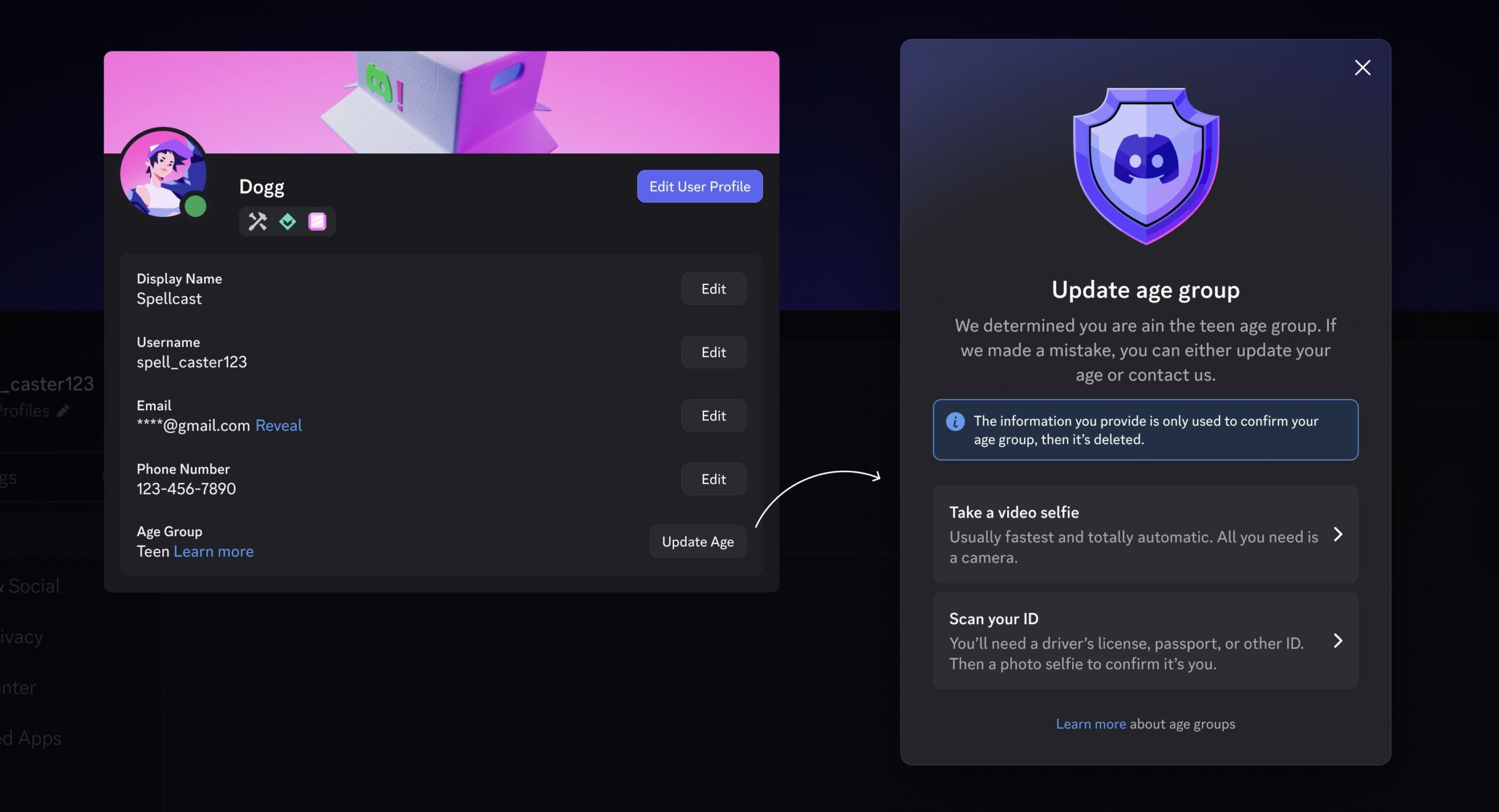Image resolution: width=1499 pixels, height=812 pixels.
Task: Click the green online status indicator
Action: (196, 205)
